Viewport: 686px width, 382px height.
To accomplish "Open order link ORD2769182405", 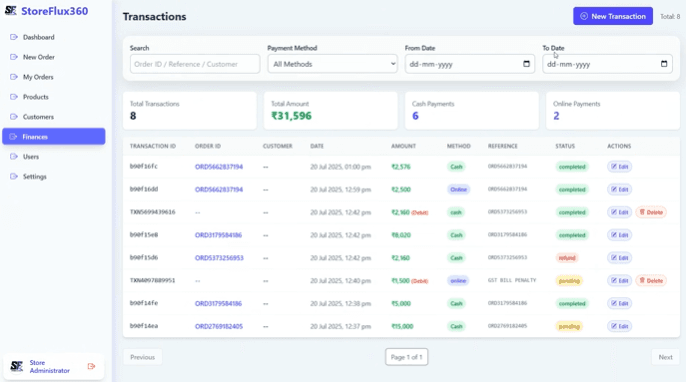I will click(x=219, y=326).
